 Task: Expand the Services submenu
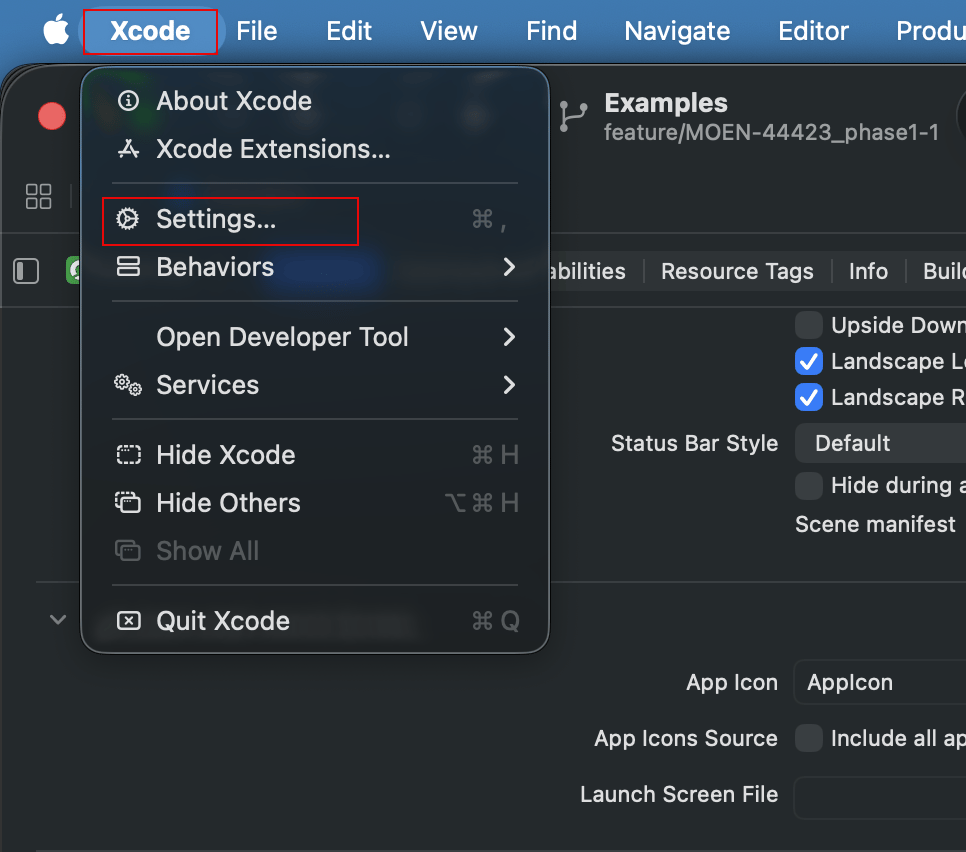tap(315, 385)
